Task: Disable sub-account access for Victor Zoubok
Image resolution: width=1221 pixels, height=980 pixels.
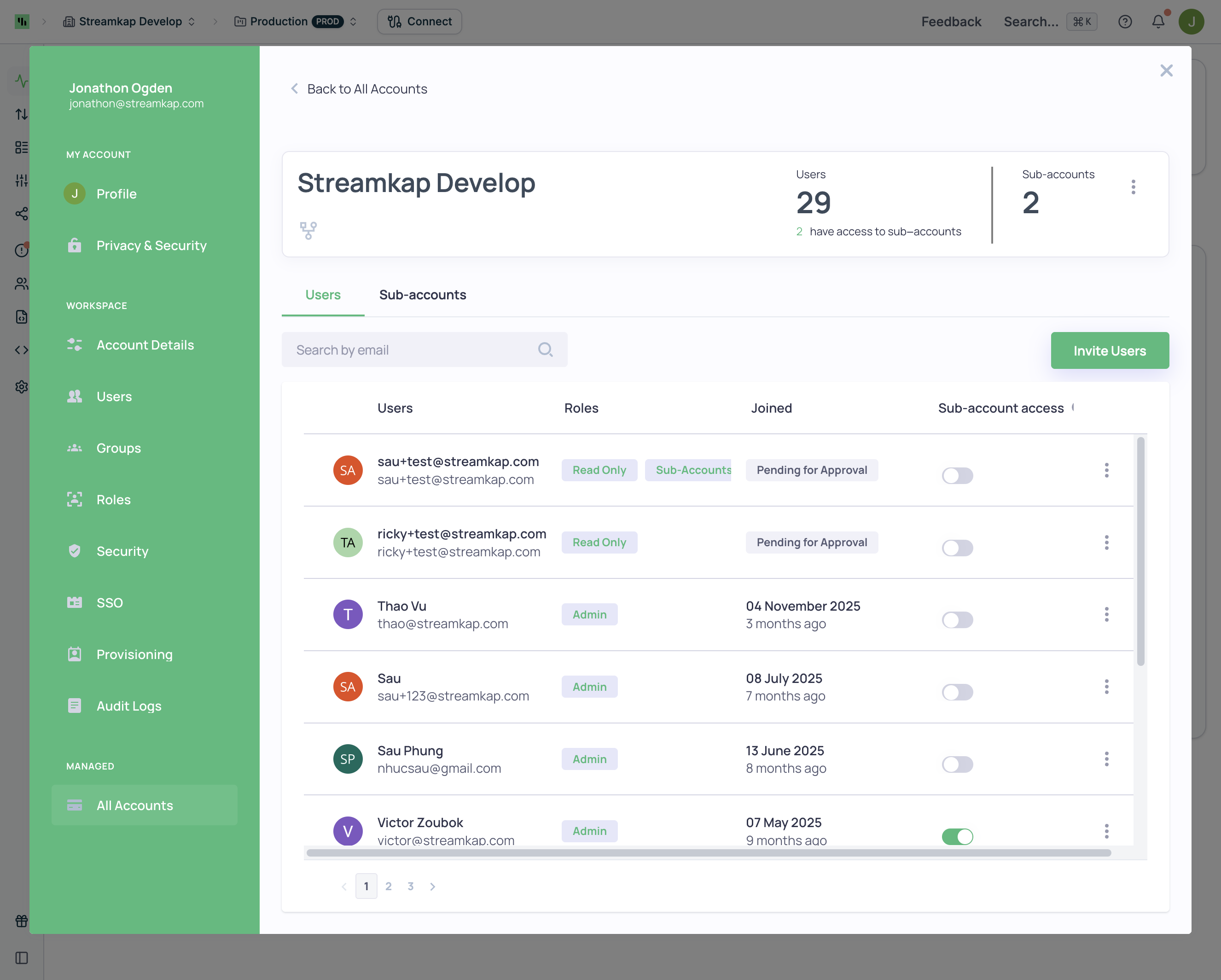Action: pyautogui.click(x=957, y=836)
